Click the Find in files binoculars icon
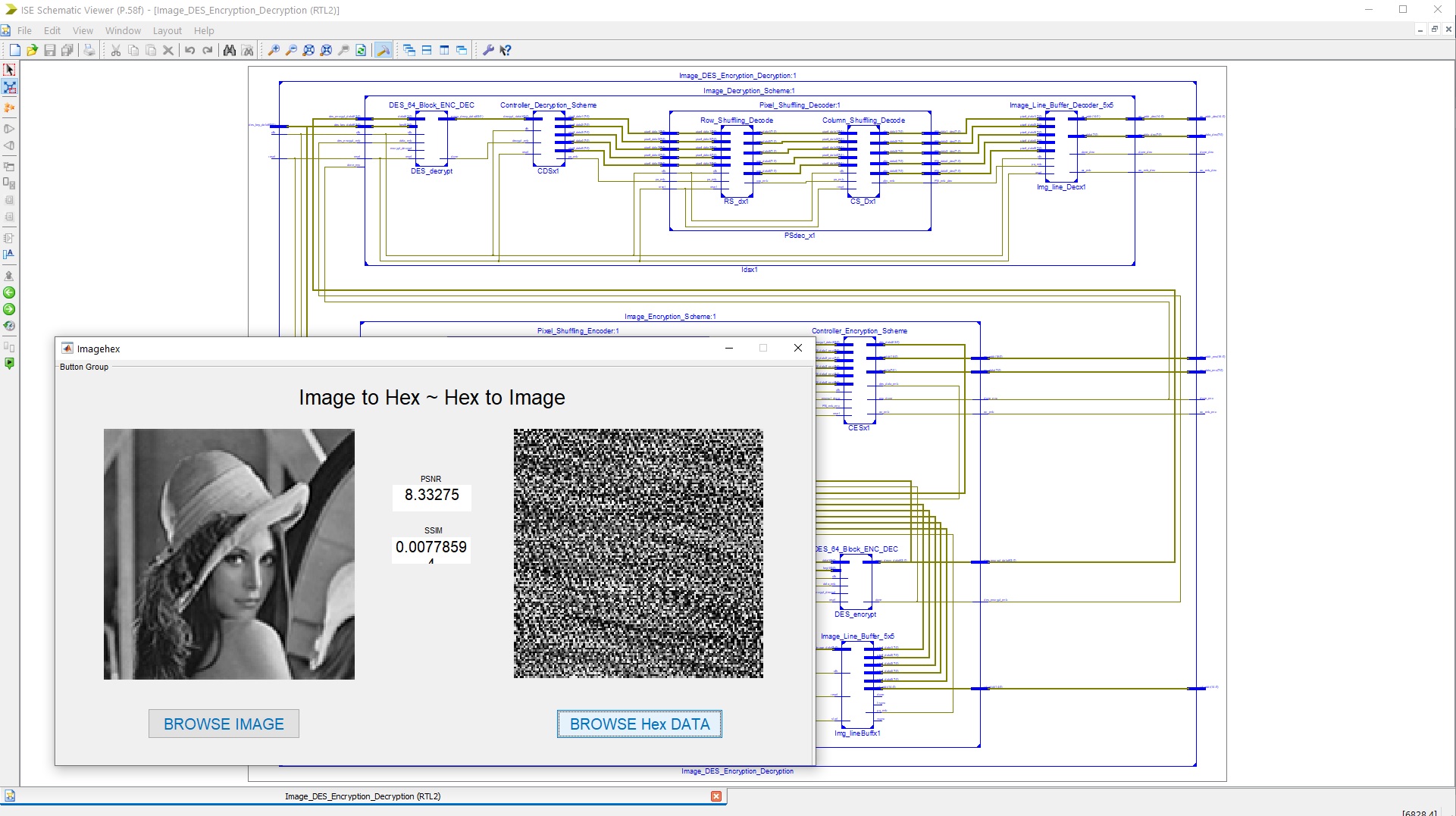This screenshot has height=816, width=1456. 247,50
